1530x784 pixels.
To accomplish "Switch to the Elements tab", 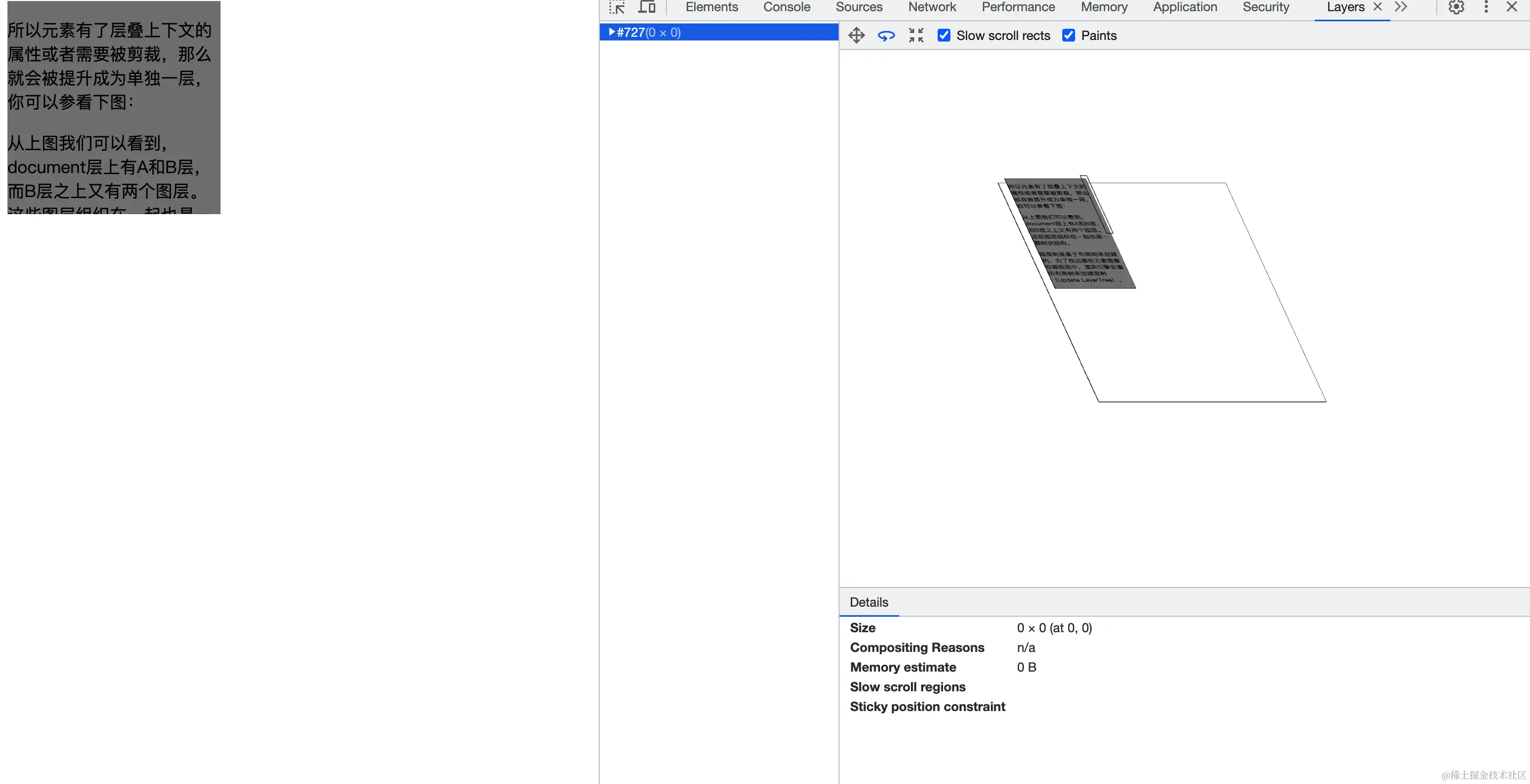I will [x=712, y=7].
